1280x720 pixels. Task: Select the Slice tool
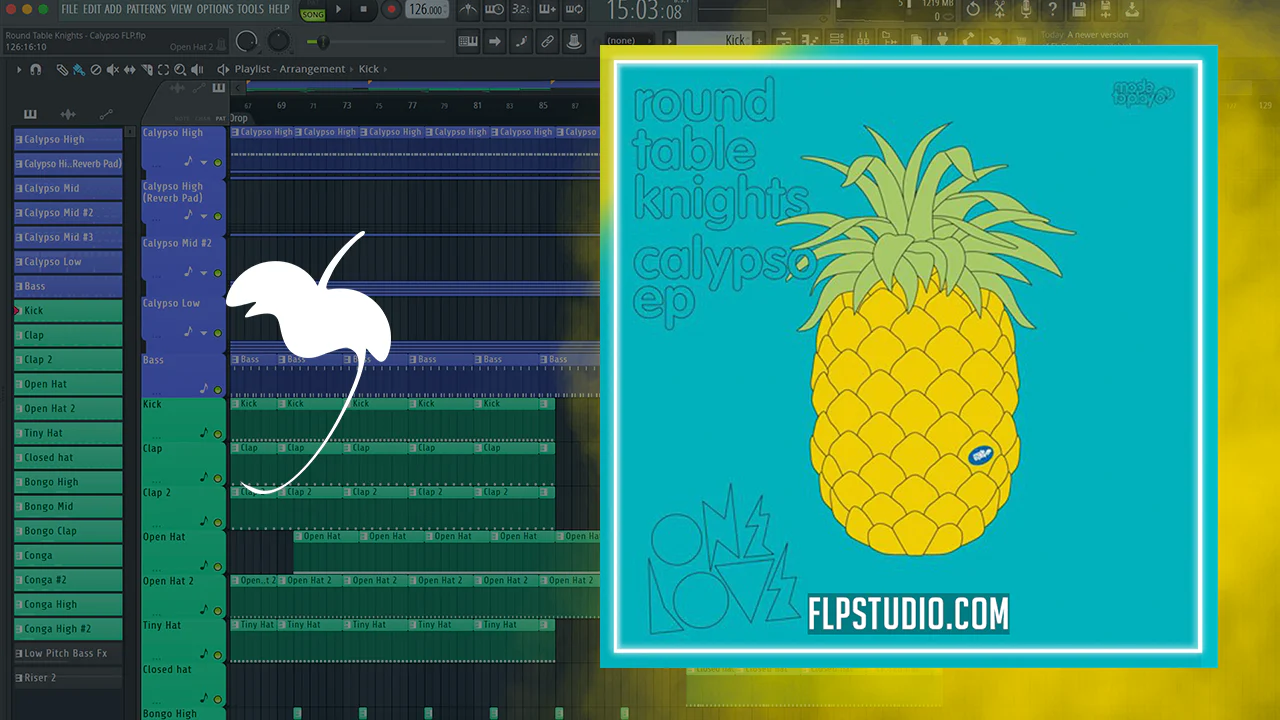[x=146, y=70]
